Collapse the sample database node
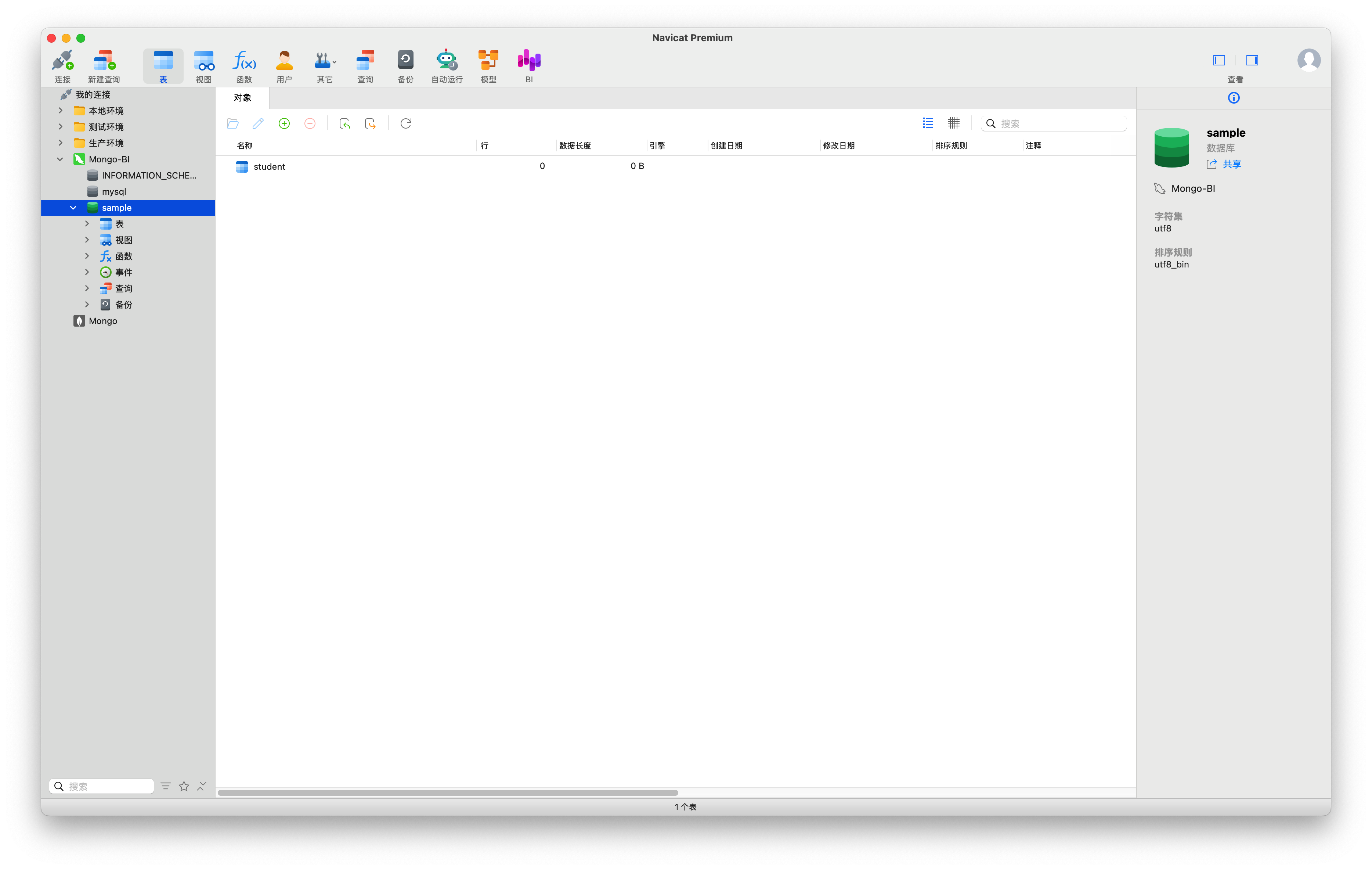Viewport: 1372px width, 870px height. point(73,208)
